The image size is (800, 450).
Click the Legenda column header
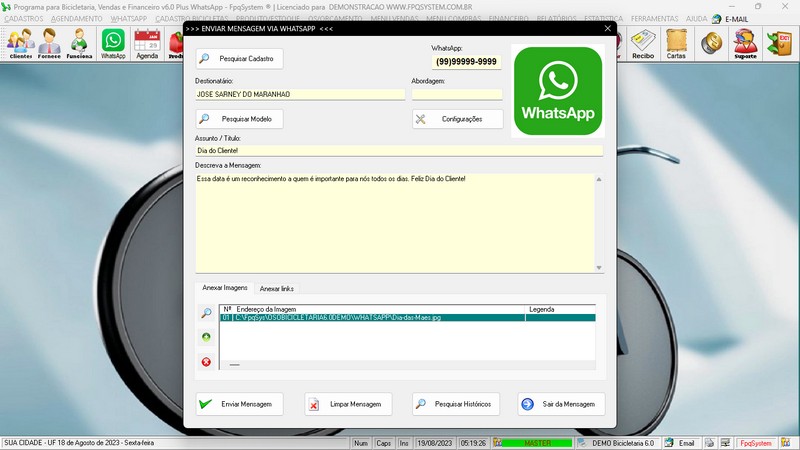(x=560, y=309)
